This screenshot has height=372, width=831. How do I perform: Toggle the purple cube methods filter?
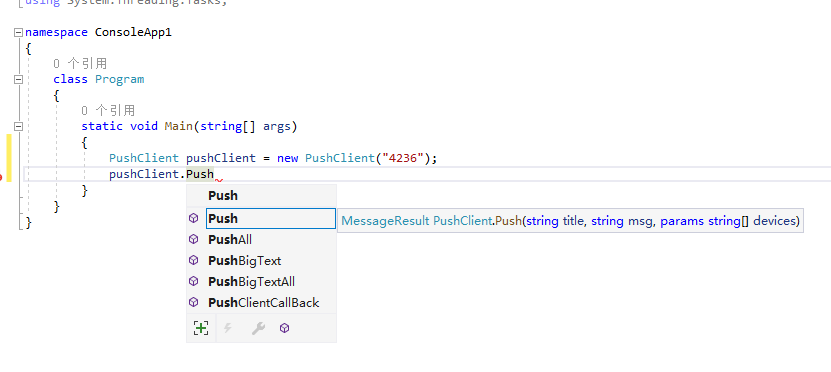tap(285, 328)
